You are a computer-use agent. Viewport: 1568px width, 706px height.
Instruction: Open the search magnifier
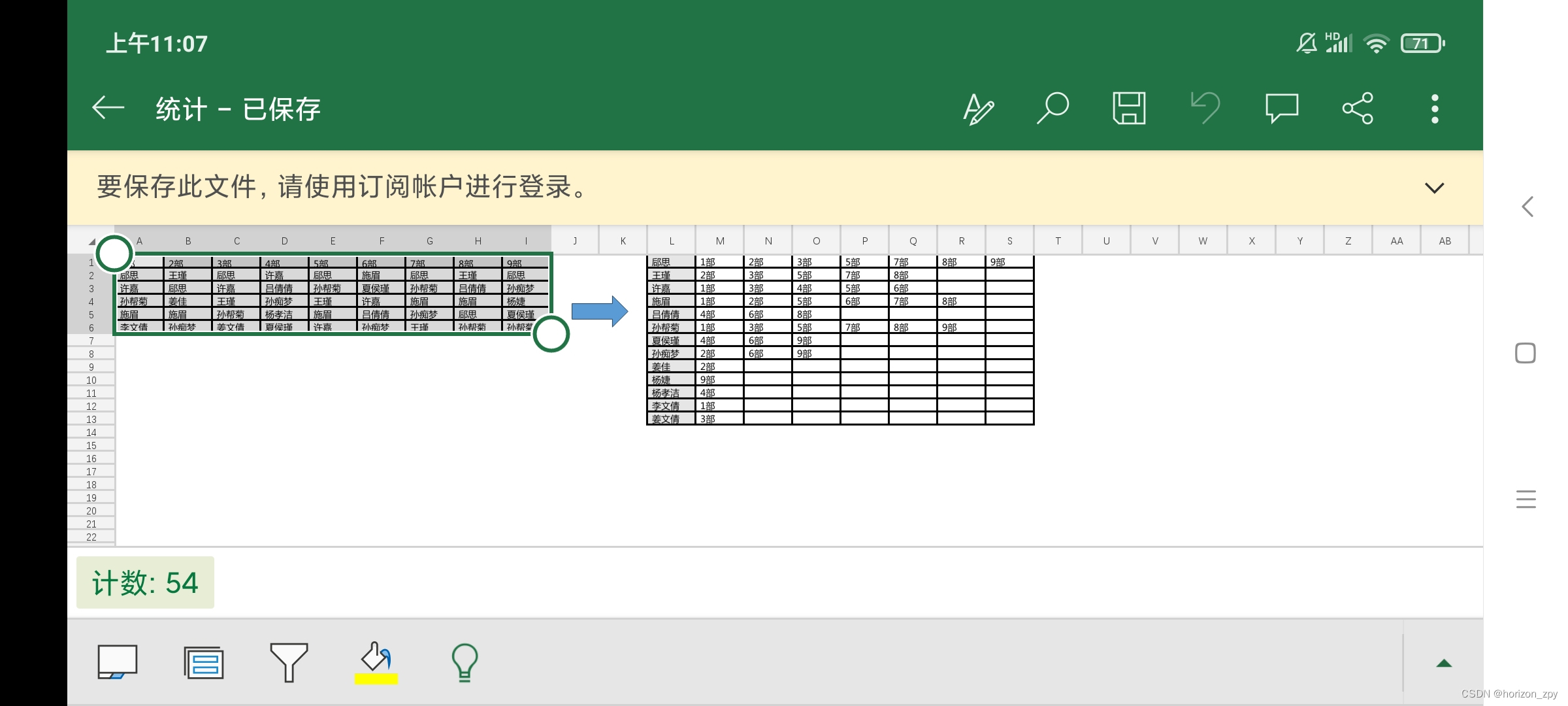[x=1053, y=108]
